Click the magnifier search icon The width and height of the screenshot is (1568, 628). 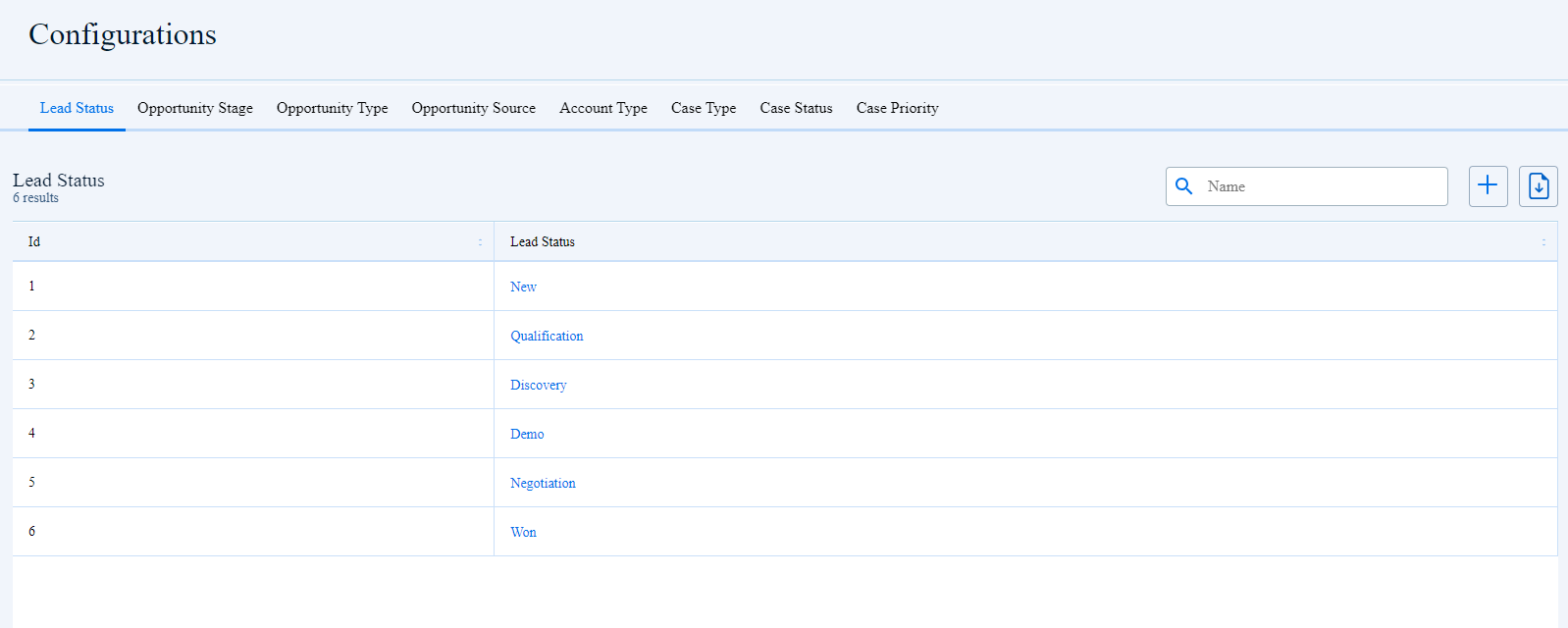pos(1184,186)
